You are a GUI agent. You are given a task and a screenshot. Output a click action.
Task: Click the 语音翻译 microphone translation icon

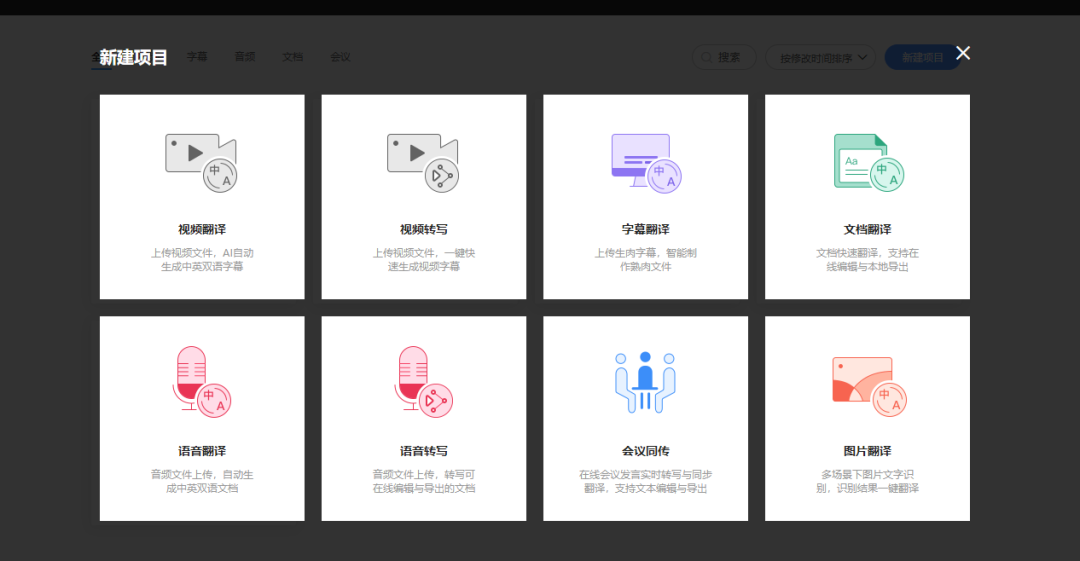click(x=202, y=381)
